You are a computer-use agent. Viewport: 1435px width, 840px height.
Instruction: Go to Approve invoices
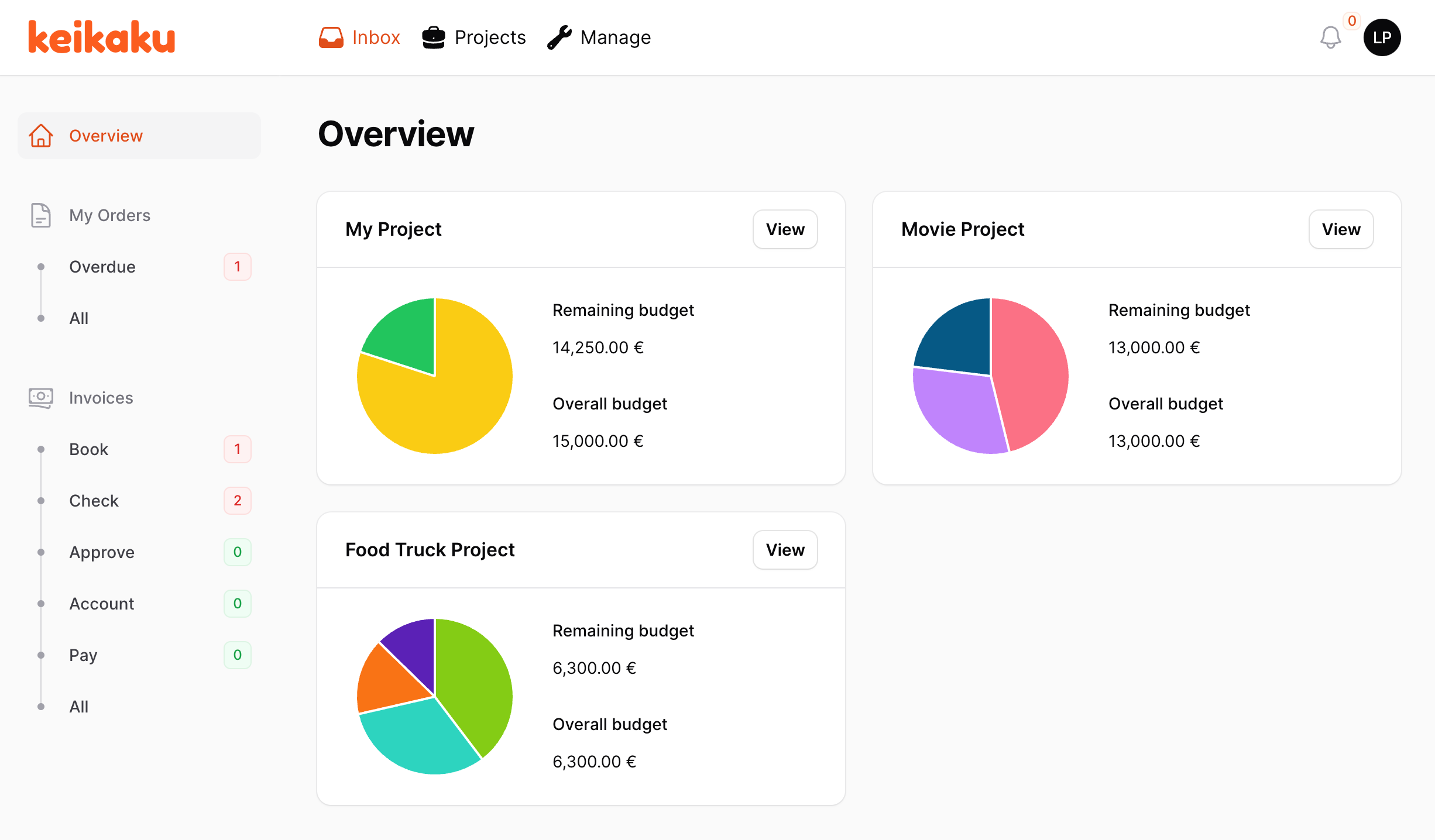point(102,552)
